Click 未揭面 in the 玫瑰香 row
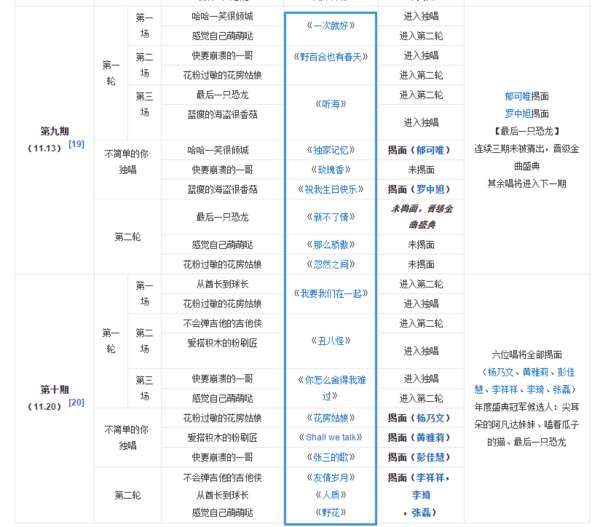Screen dimensions: 600x527 point(421,170)
